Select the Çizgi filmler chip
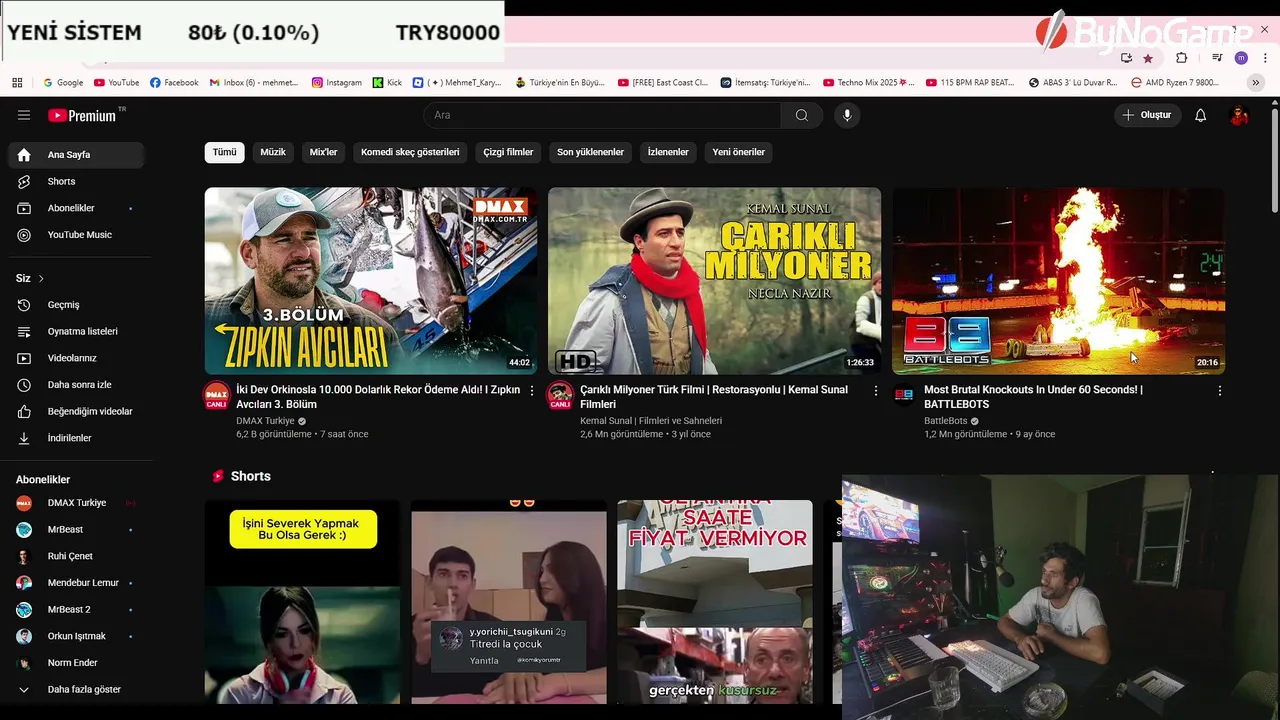The height and width of the screenshot is (720, 1280). tap(508, 152)
